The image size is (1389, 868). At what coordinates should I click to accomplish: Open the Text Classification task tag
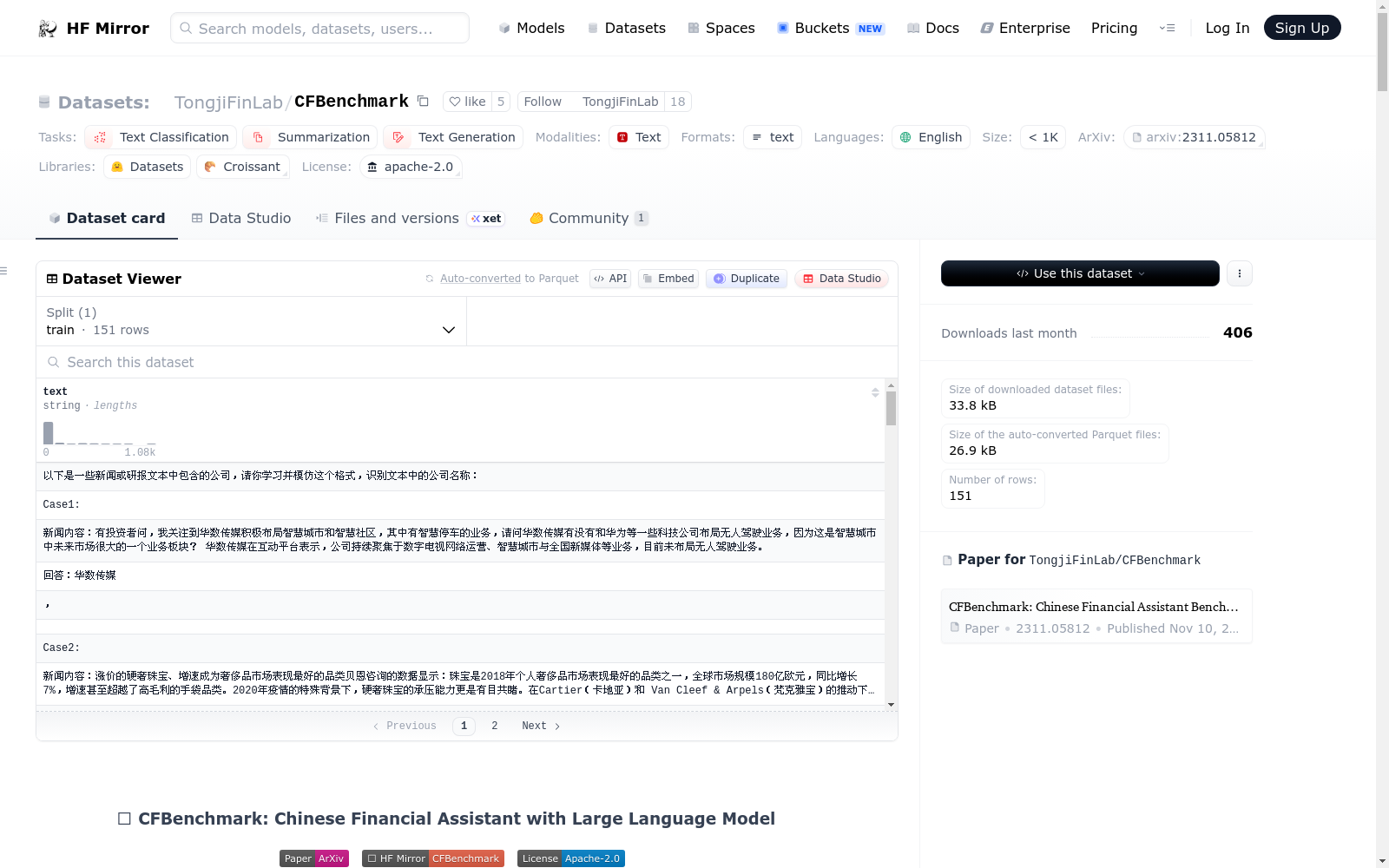point(161,137)
